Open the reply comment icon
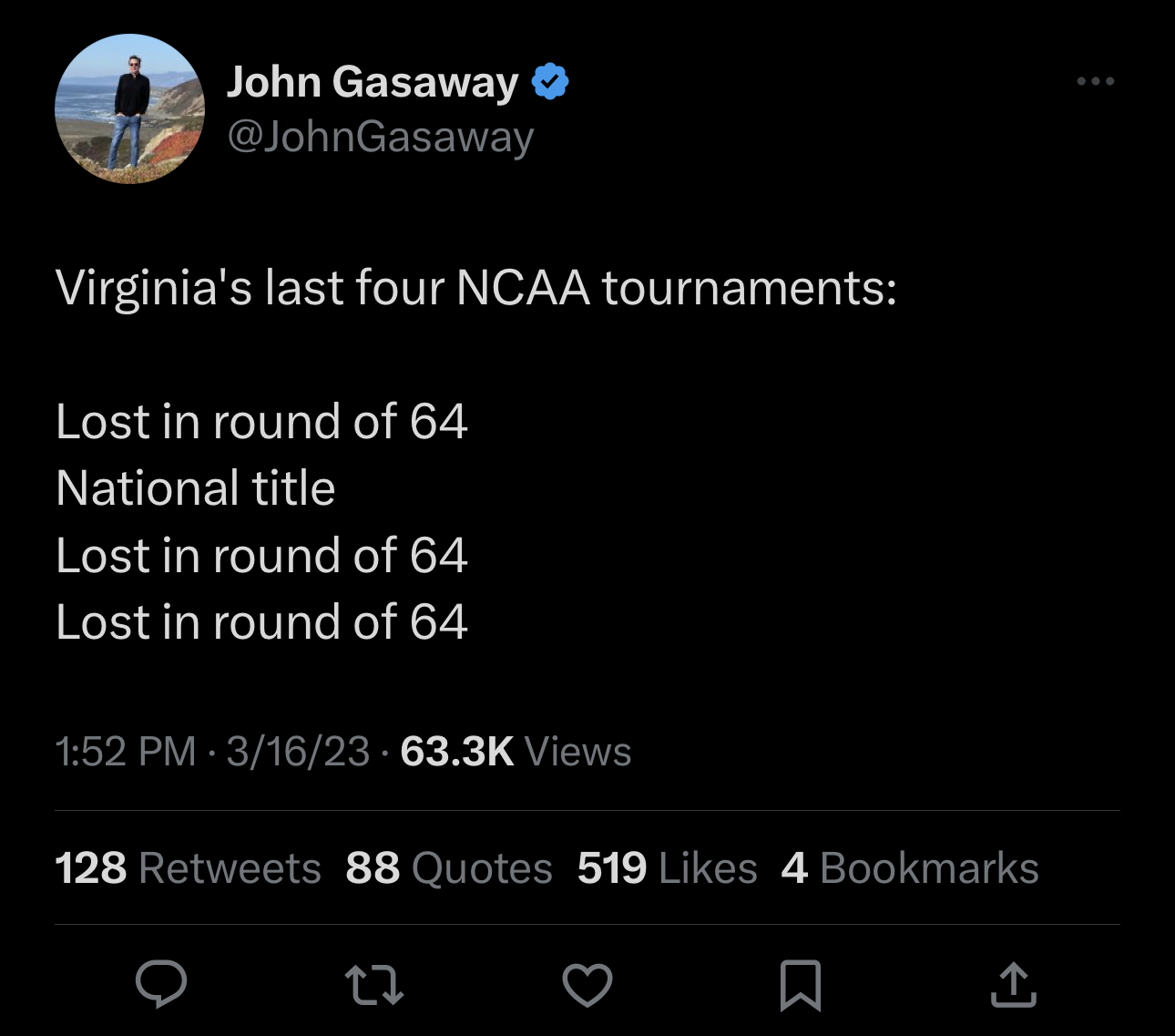1175x1036 pixels. click(161, 985)
